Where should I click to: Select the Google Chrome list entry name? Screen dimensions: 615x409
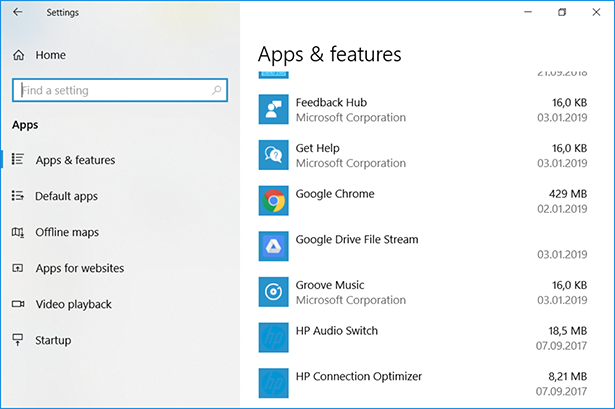(x=335, y=194)
